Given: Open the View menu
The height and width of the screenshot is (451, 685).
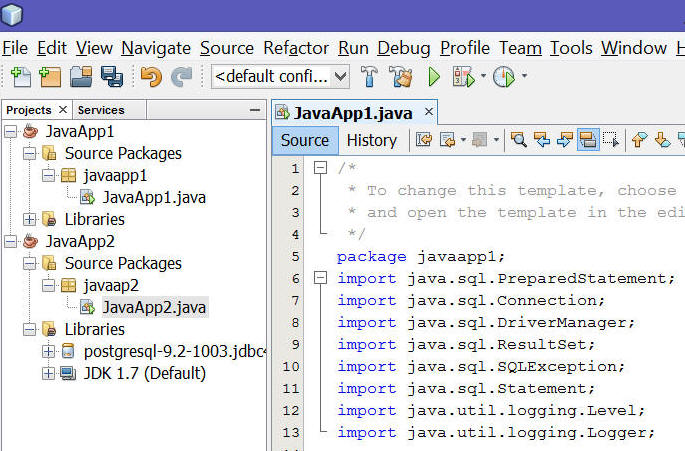Looking at the screenshot, I should coord(94,48).
